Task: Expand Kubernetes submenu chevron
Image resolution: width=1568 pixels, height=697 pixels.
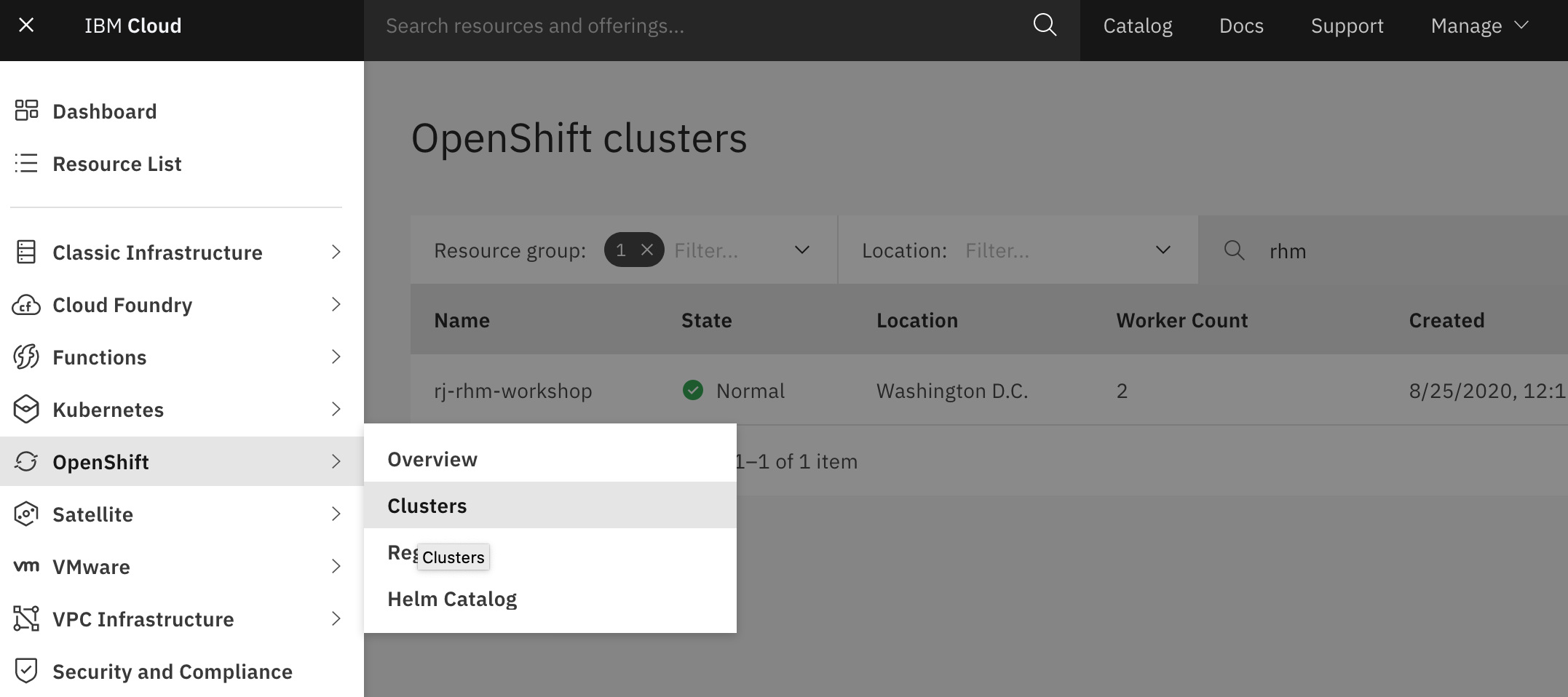Action: (336, 409)
